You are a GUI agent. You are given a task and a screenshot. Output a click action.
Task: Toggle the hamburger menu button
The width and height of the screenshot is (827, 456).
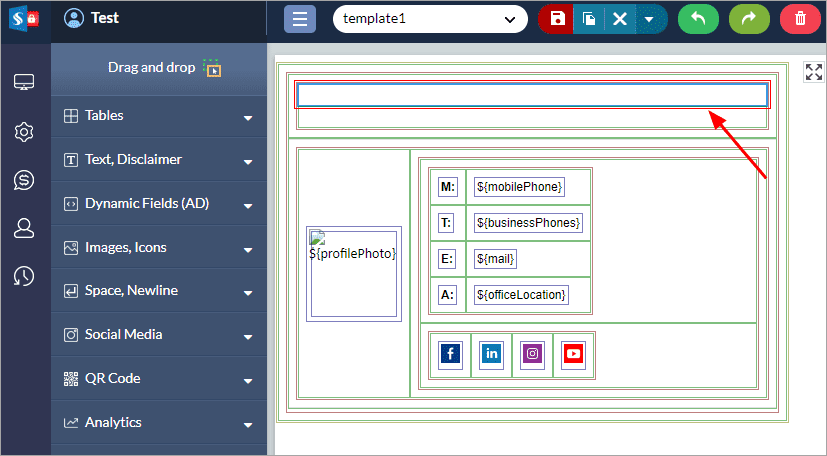(x=300, y=19)
